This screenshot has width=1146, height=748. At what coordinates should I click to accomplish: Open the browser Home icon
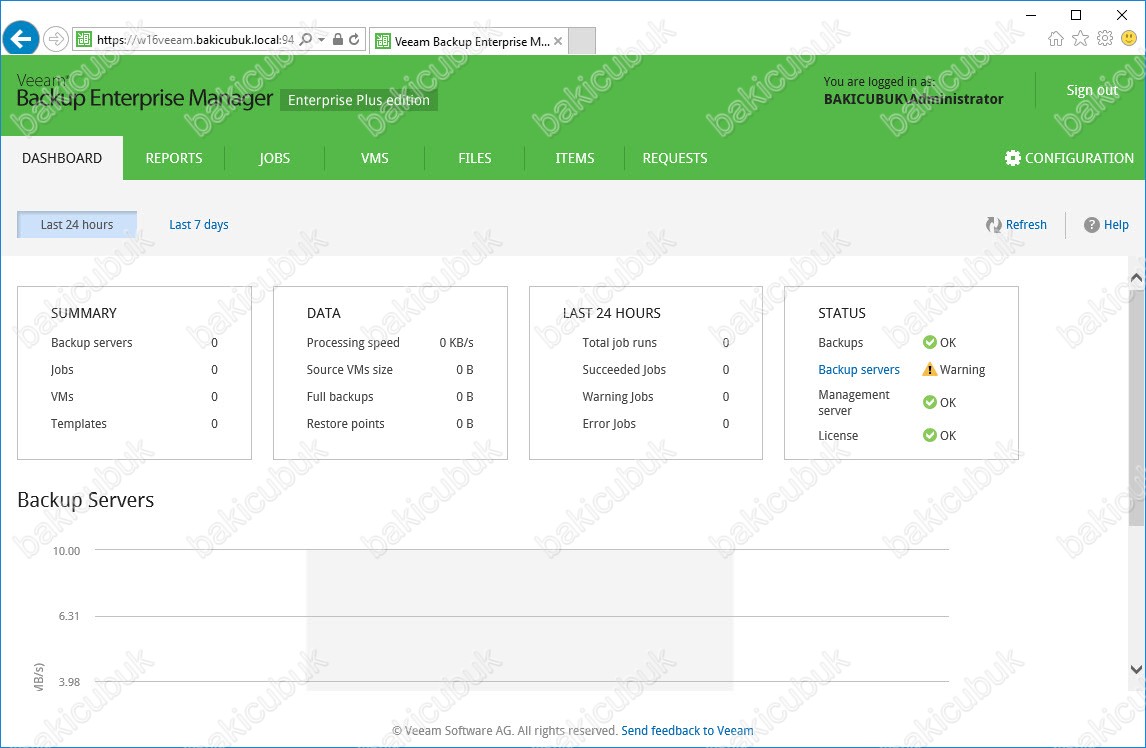[1056, 39]
